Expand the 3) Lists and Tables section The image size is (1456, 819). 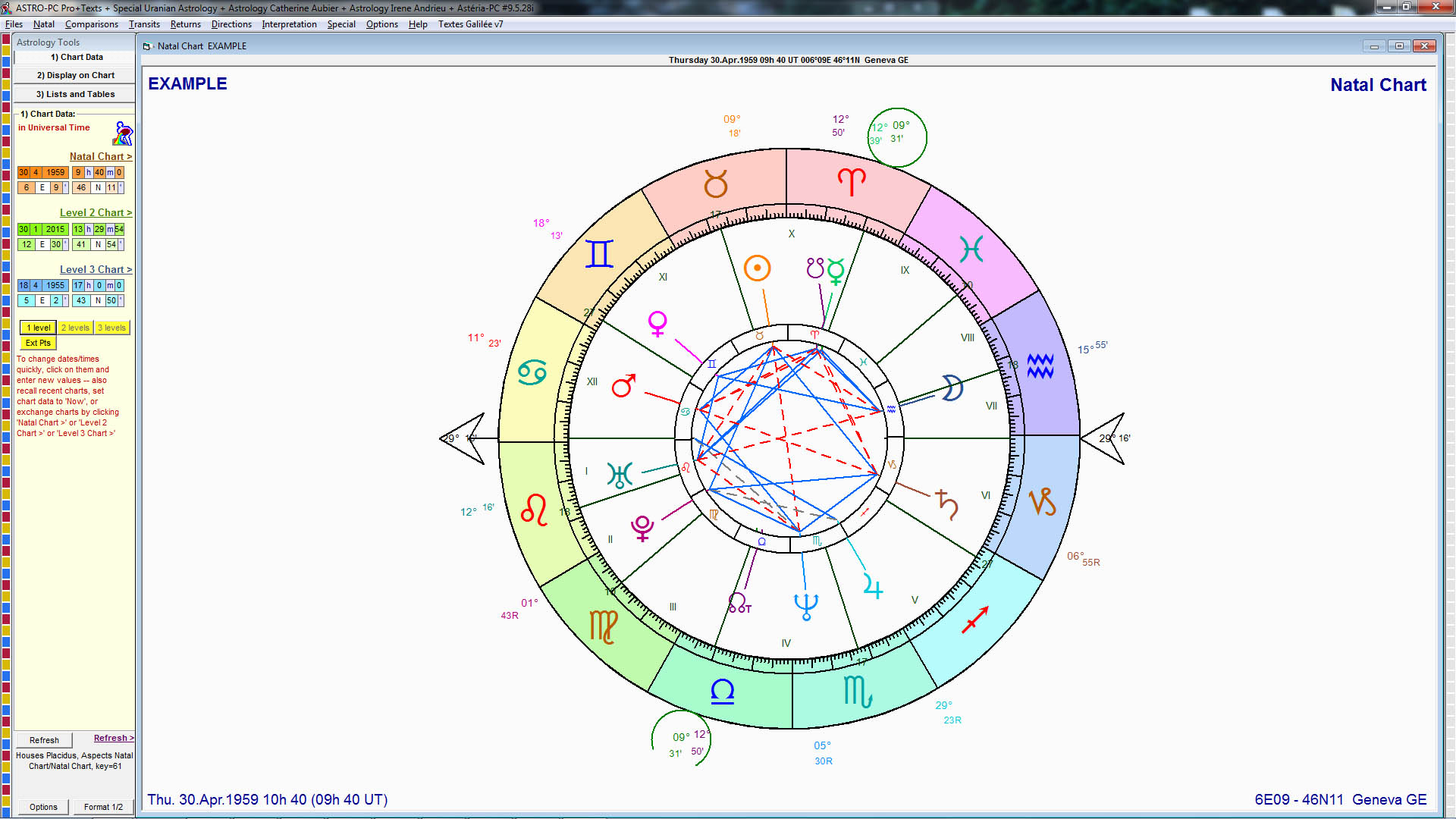click(75, 94)
